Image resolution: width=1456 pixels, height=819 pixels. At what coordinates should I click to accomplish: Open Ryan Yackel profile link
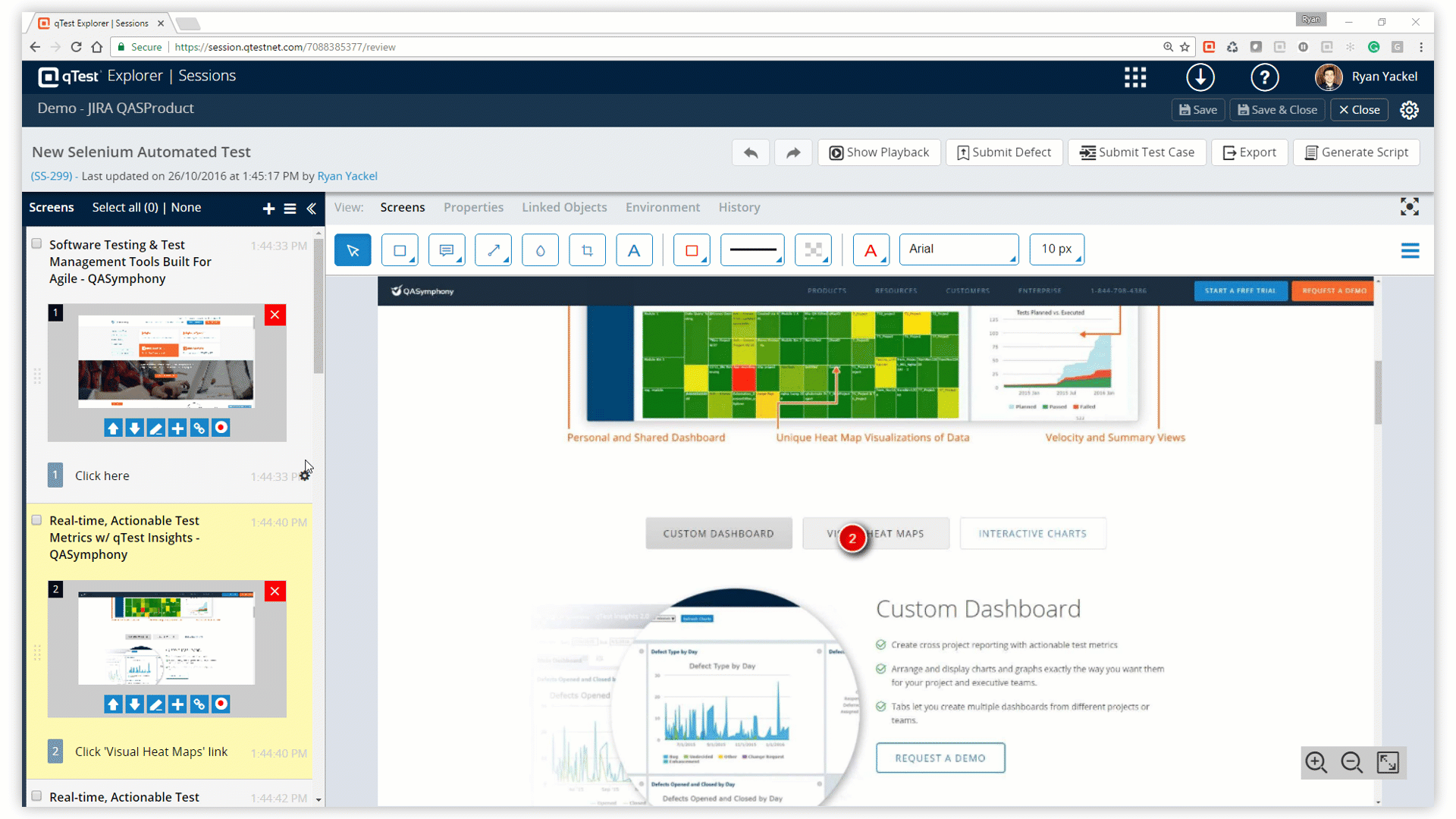(347, 176)
